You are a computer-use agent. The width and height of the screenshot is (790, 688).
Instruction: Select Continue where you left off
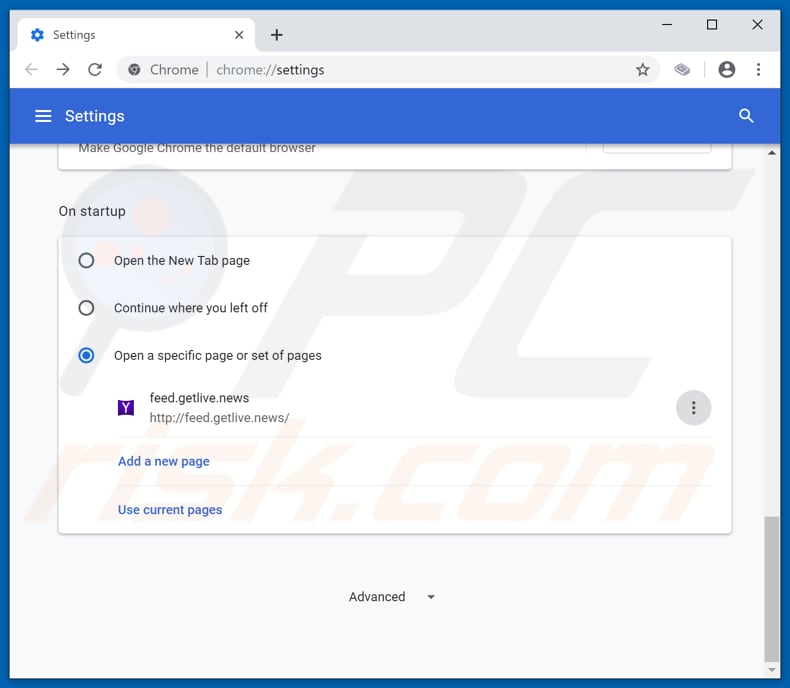[86, 308]
